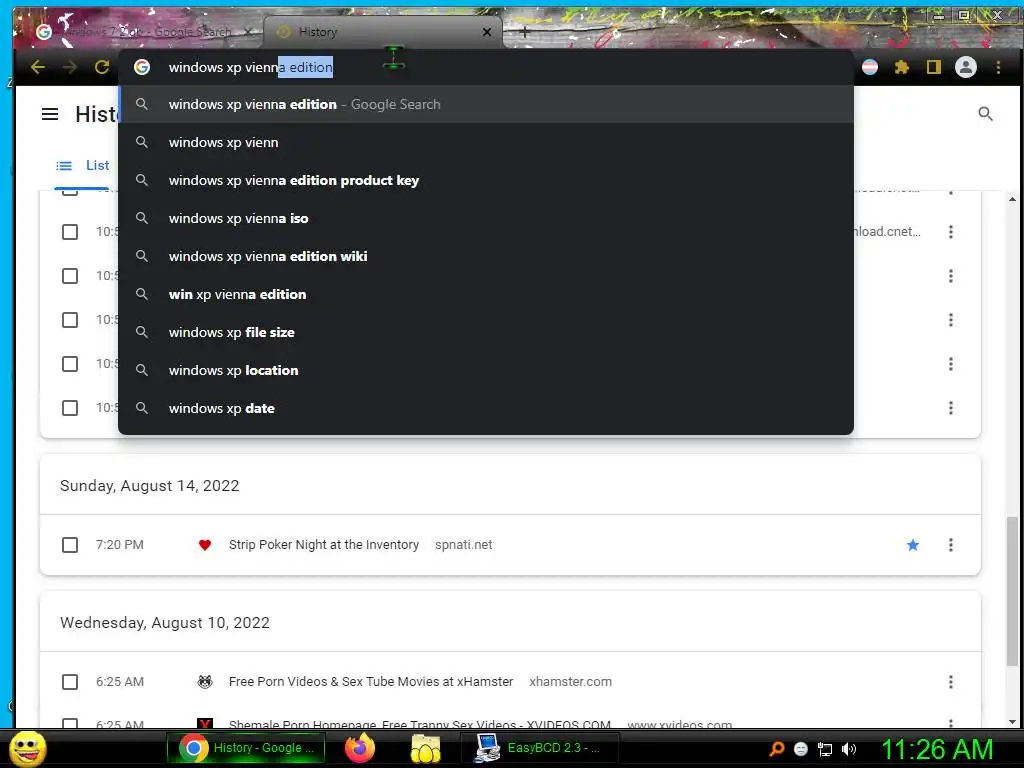Click the 'xhamster.com' domain text
This screenshot has height=768, width=1024.
point(571,682)
